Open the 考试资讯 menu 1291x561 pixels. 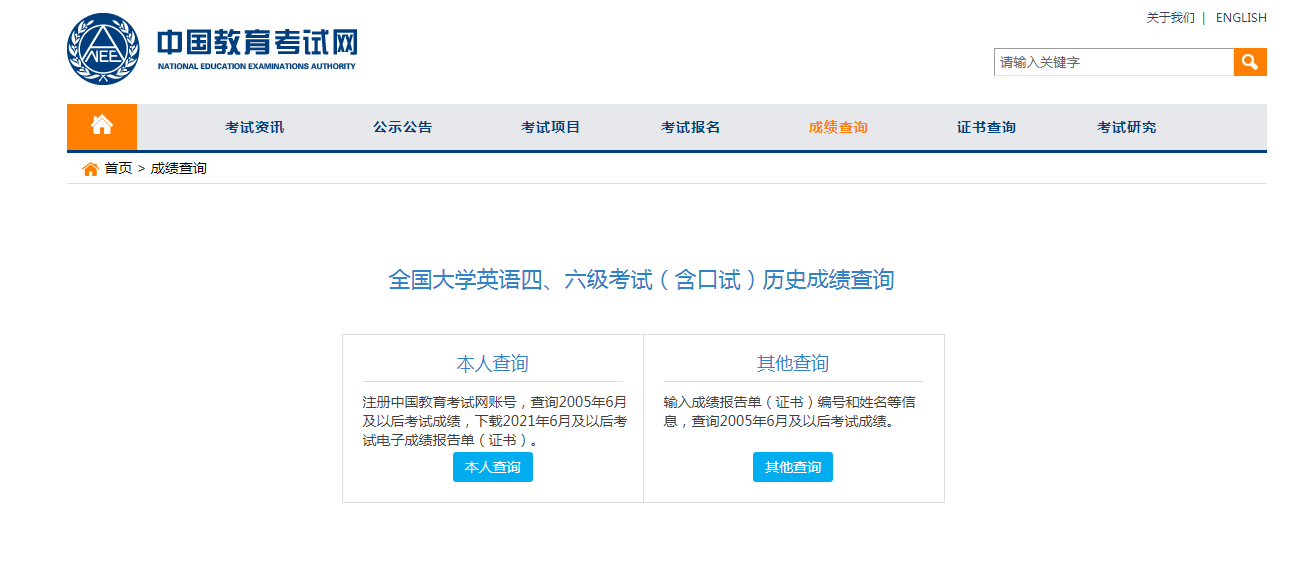coord(254,127)
